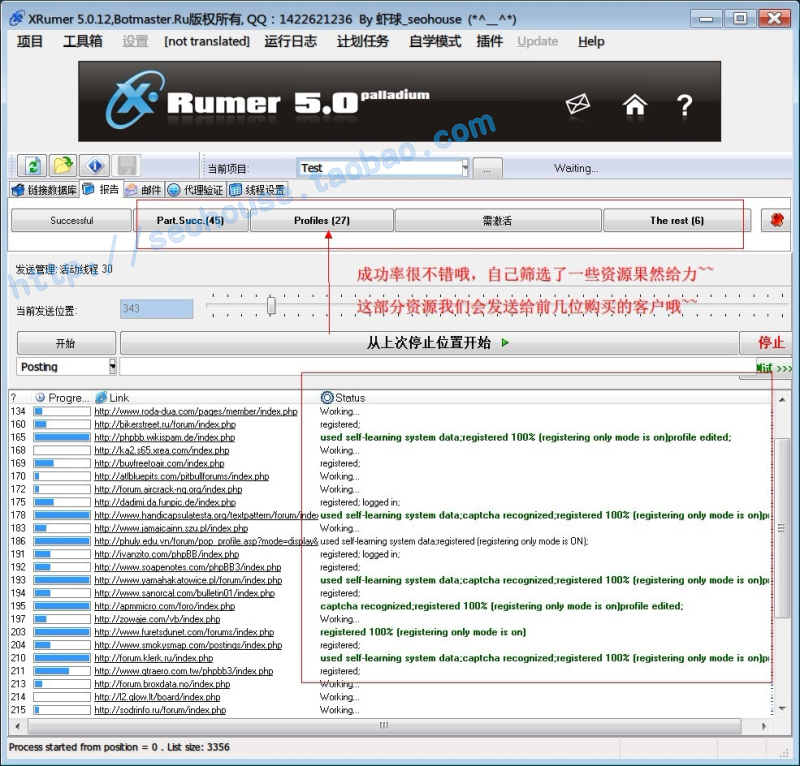Open link http://sodrinfo.ru/forum/index.php

coord(160,710)
